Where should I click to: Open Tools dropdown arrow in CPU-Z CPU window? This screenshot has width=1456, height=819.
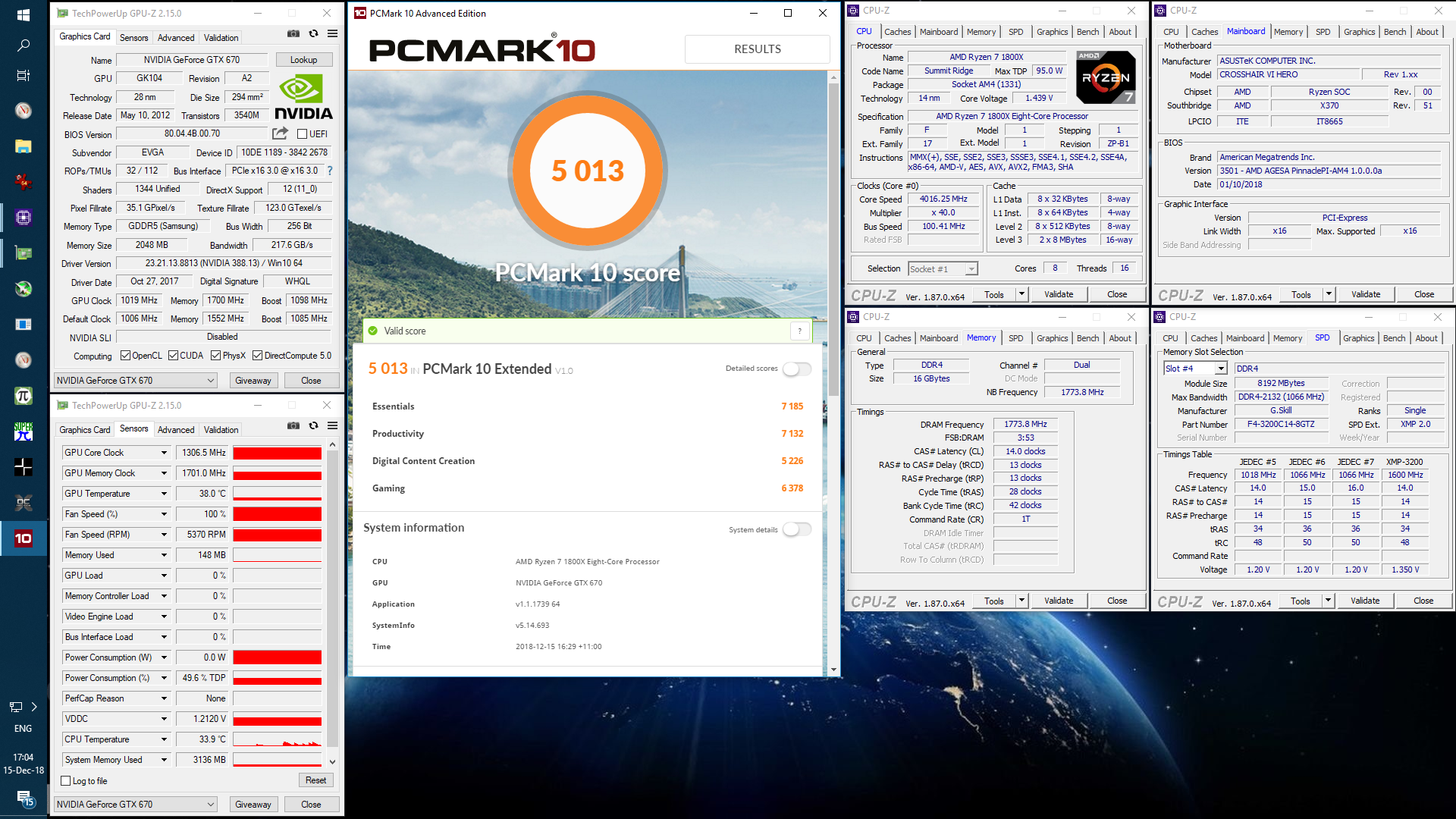point(1021,294)
